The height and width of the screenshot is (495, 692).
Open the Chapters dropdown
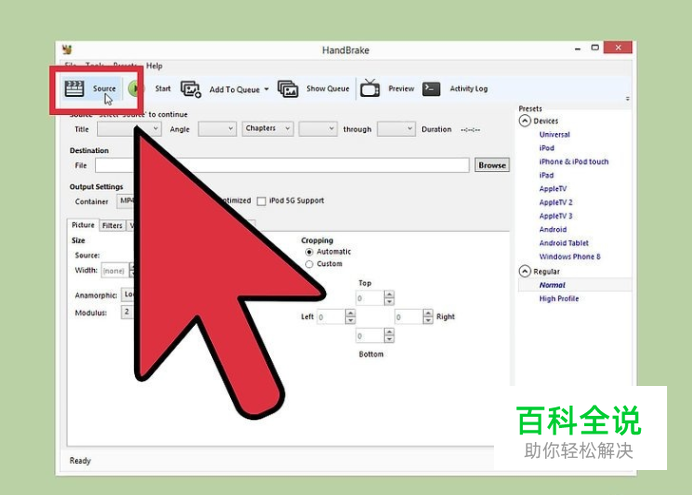(267, 128)
